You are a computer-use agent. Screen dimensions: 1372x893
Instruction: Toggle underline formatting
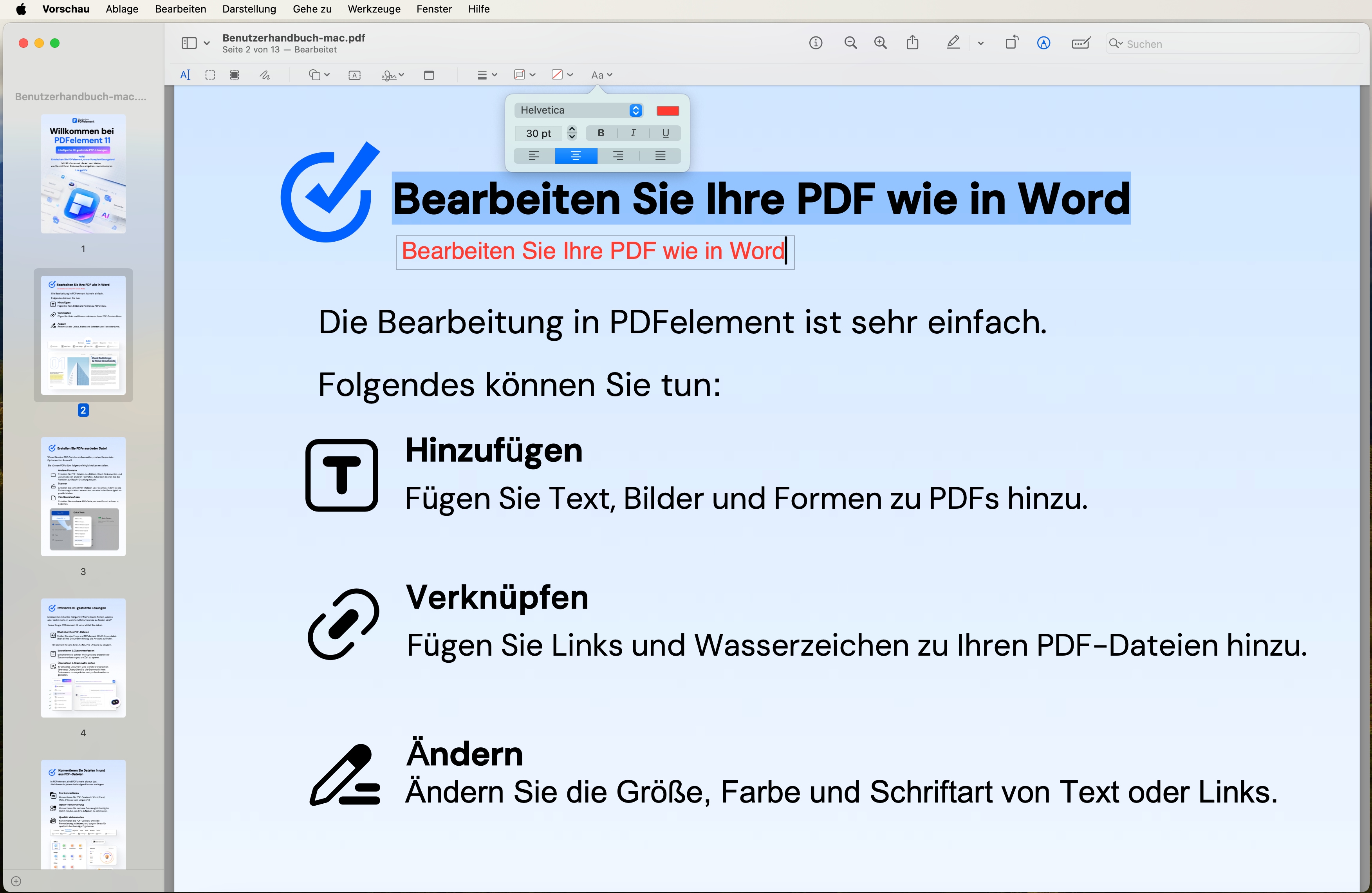point(665,133)
